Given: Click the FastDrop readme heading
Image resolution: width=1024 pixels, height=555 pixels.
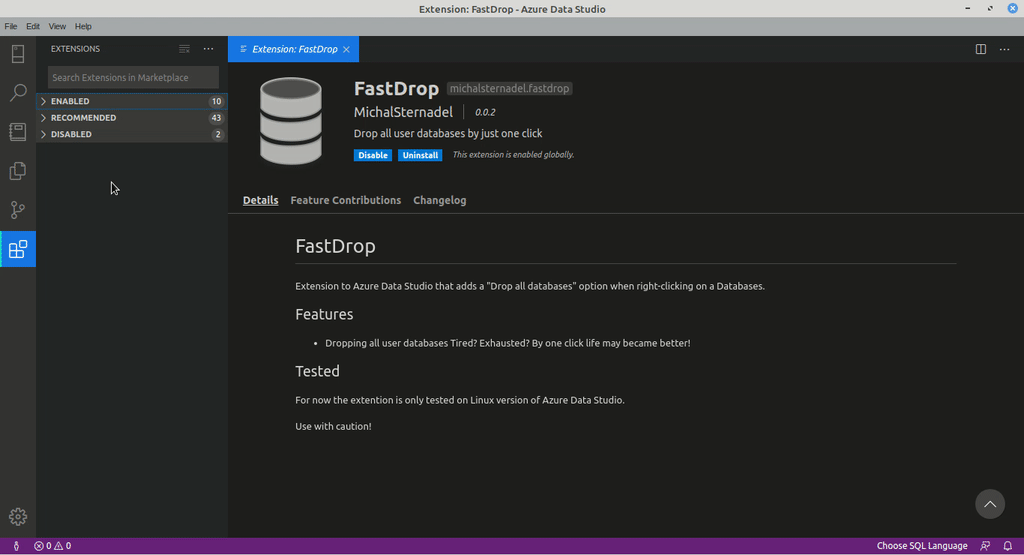Looking at the screenshot, I should pos(335,246).
